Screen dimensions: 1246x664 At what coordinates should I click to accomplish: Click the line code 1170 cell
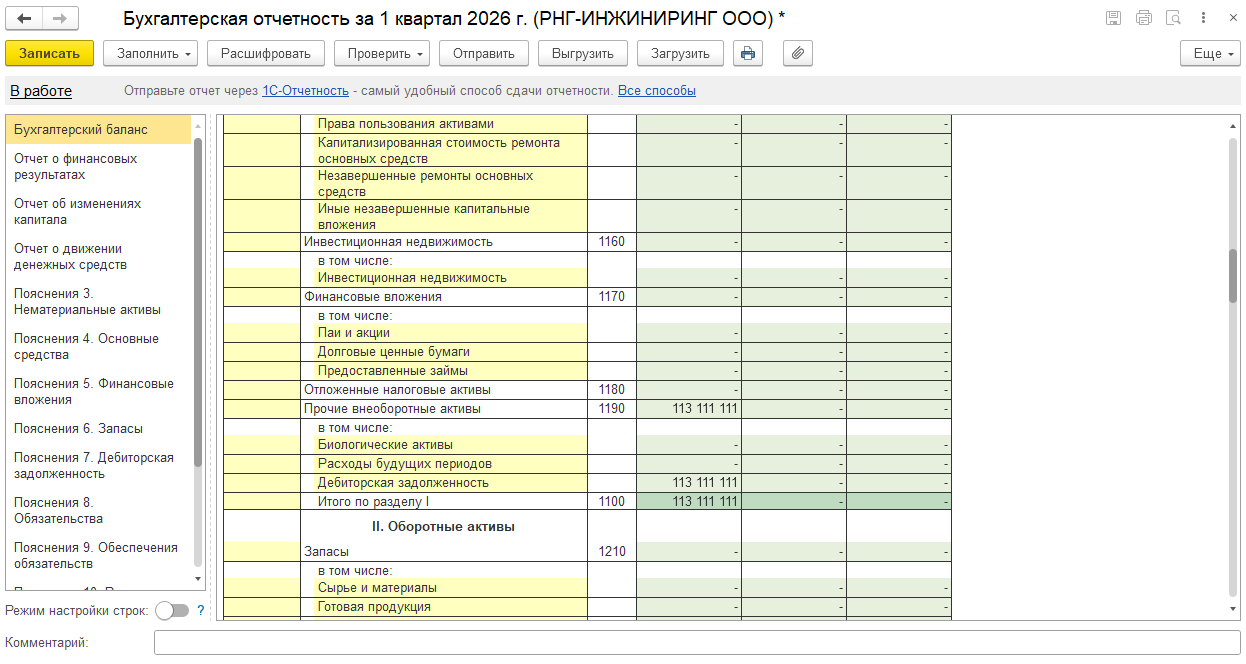612,297
